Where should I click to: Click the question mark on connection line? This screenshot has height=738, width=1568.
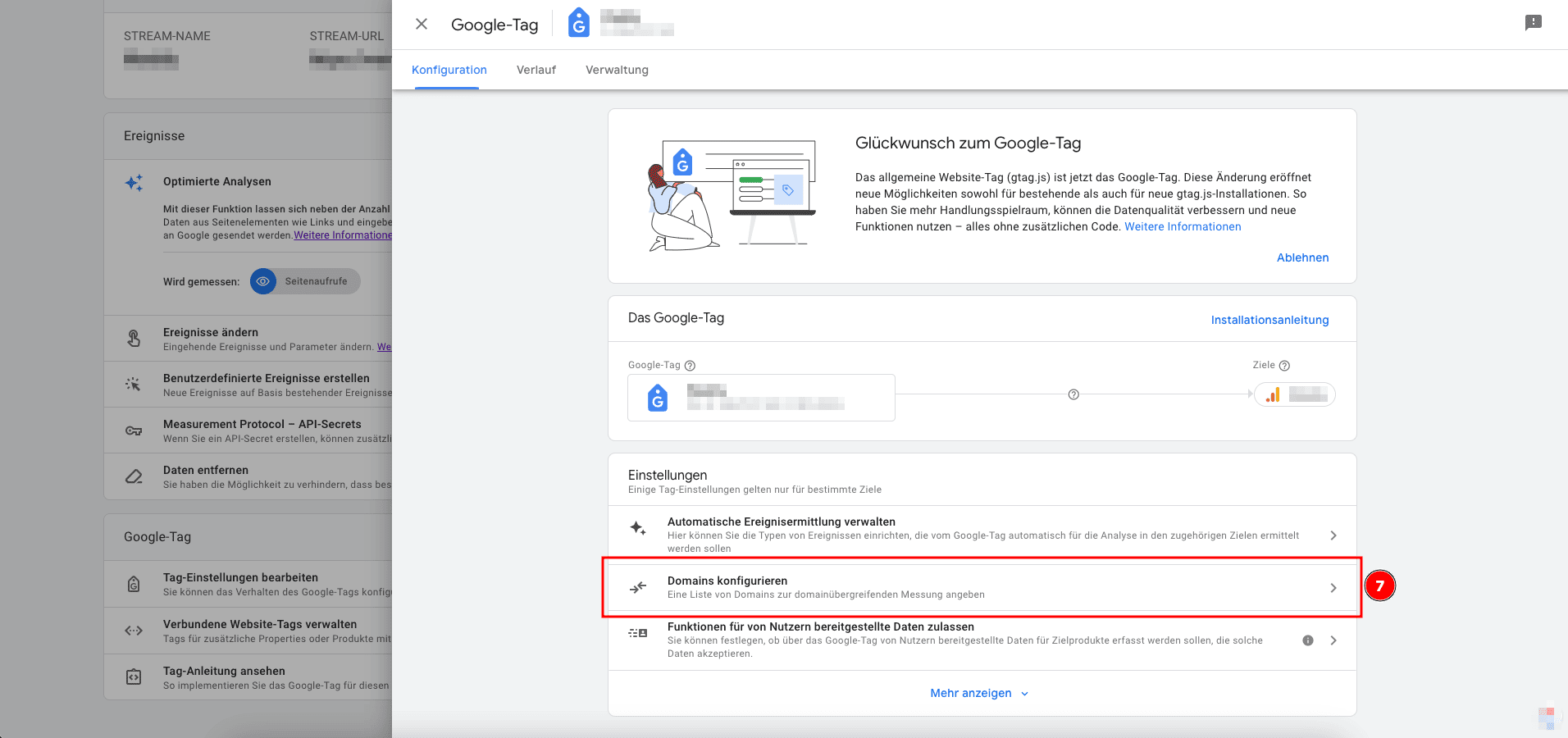point(1073,395)
